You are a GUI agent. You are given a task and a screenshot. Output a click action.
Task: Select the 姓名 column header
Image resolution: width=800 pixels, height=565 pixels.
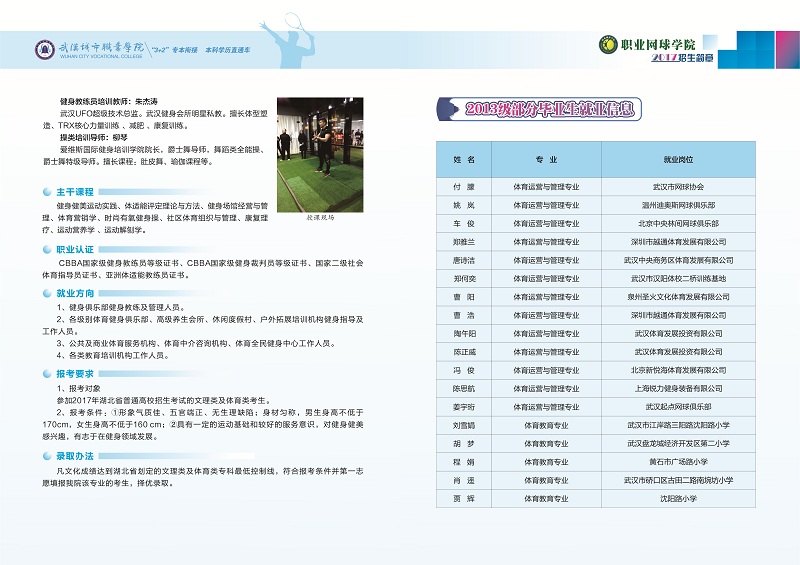(463, 159)
